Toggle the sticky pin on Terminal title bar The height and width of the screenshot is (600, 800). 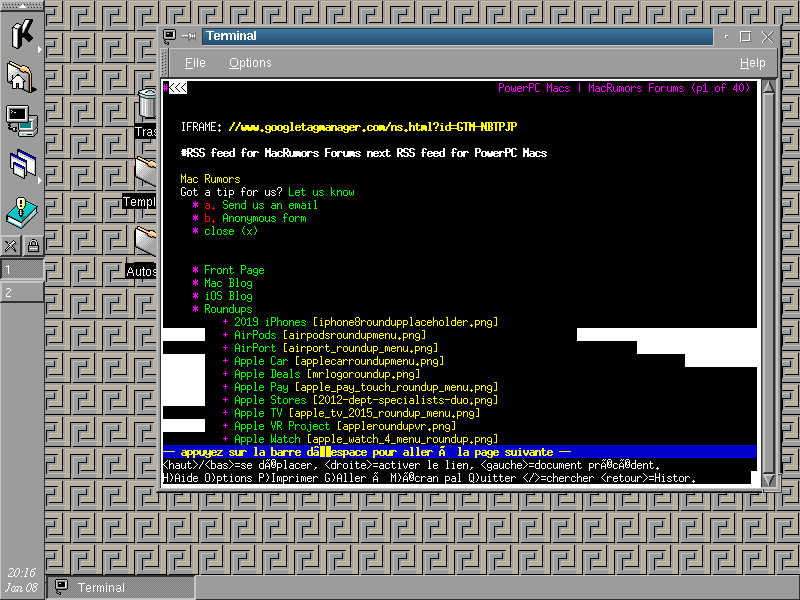click(x=189, y=36)
